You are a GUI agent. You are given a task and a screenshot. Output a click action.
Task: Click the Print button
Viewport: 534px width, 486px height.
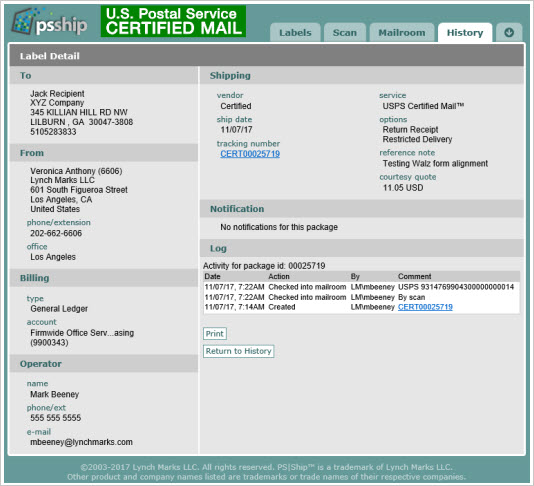(x=215, y=334)
